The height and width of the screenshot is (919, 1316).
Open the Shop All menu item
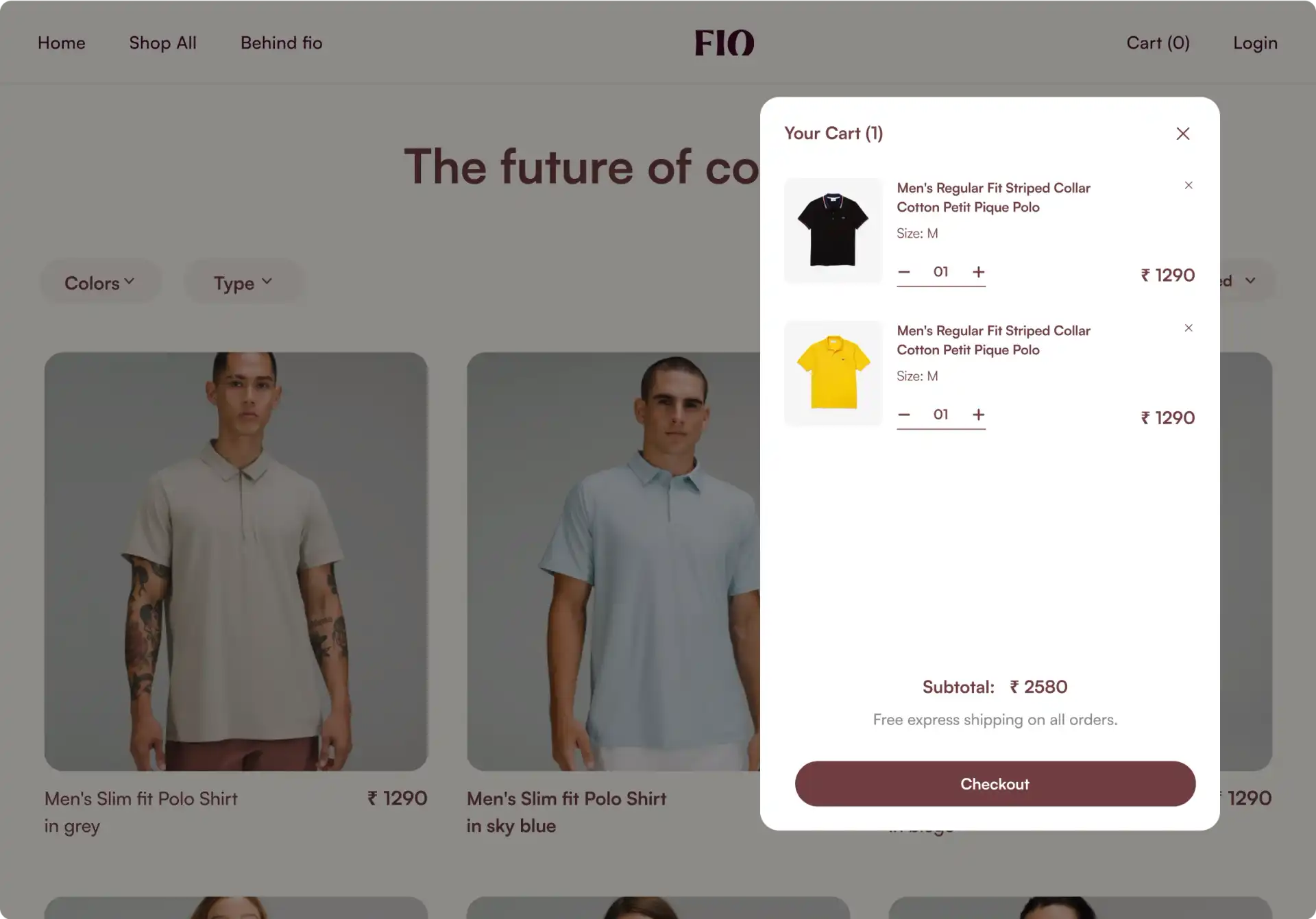click(x=162, y=41)
